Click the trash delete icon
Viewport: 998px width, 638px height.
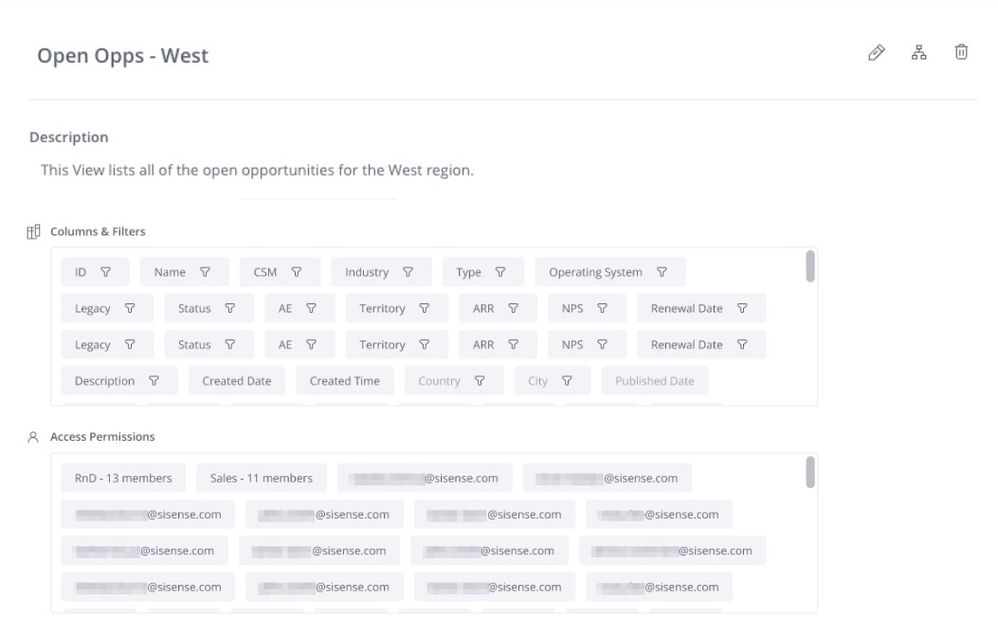961,53
